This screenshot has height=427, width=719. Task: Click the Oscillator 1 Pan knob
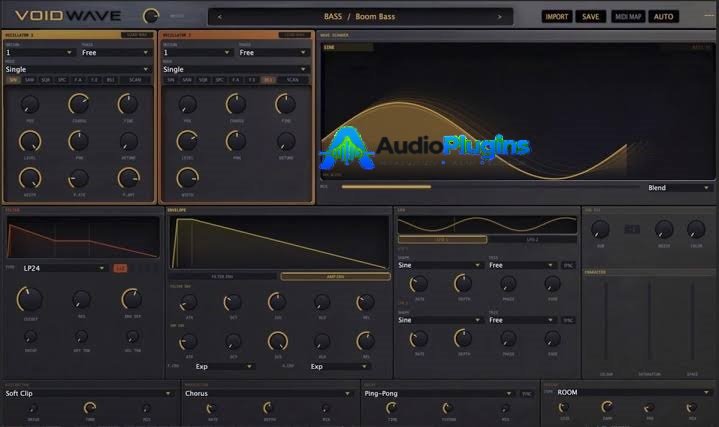79,141
